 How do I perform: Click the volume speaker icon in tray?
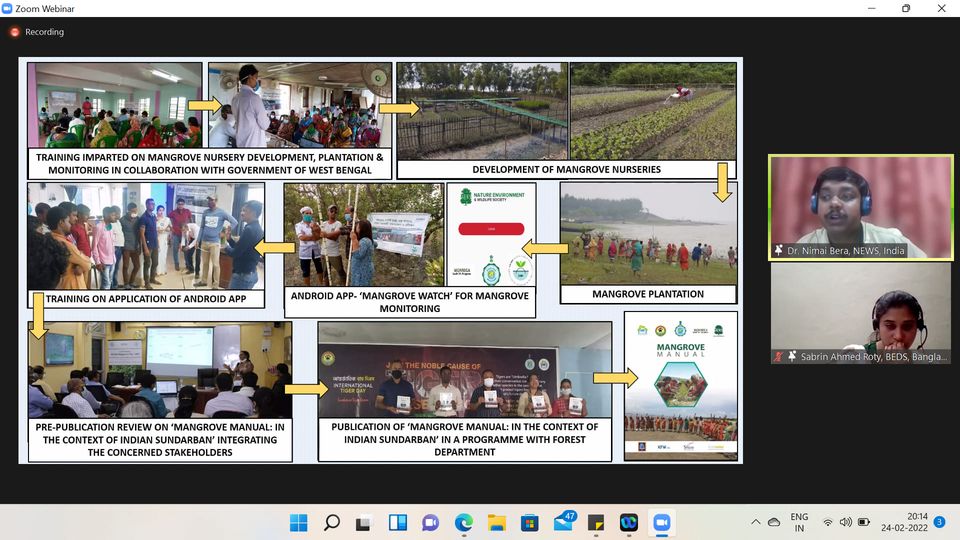click(846, 522)
